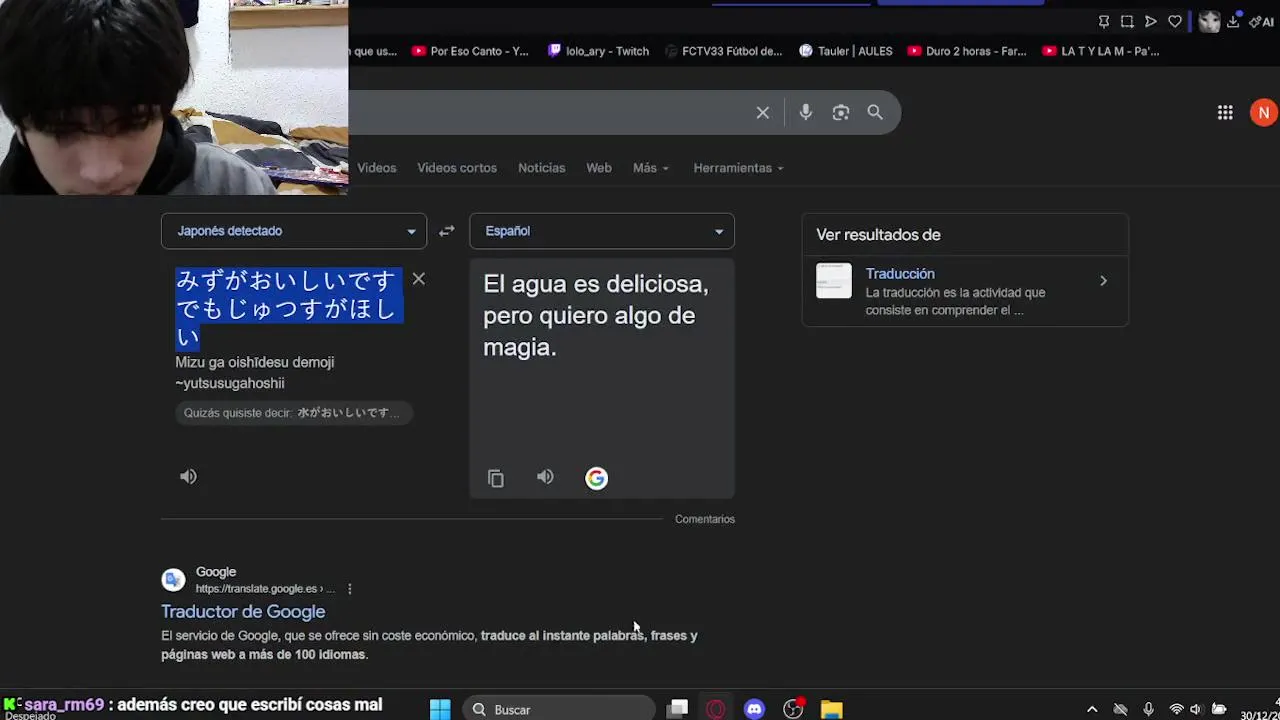
Task: Click the Ver resultados de heading
Action: (878, 235)
